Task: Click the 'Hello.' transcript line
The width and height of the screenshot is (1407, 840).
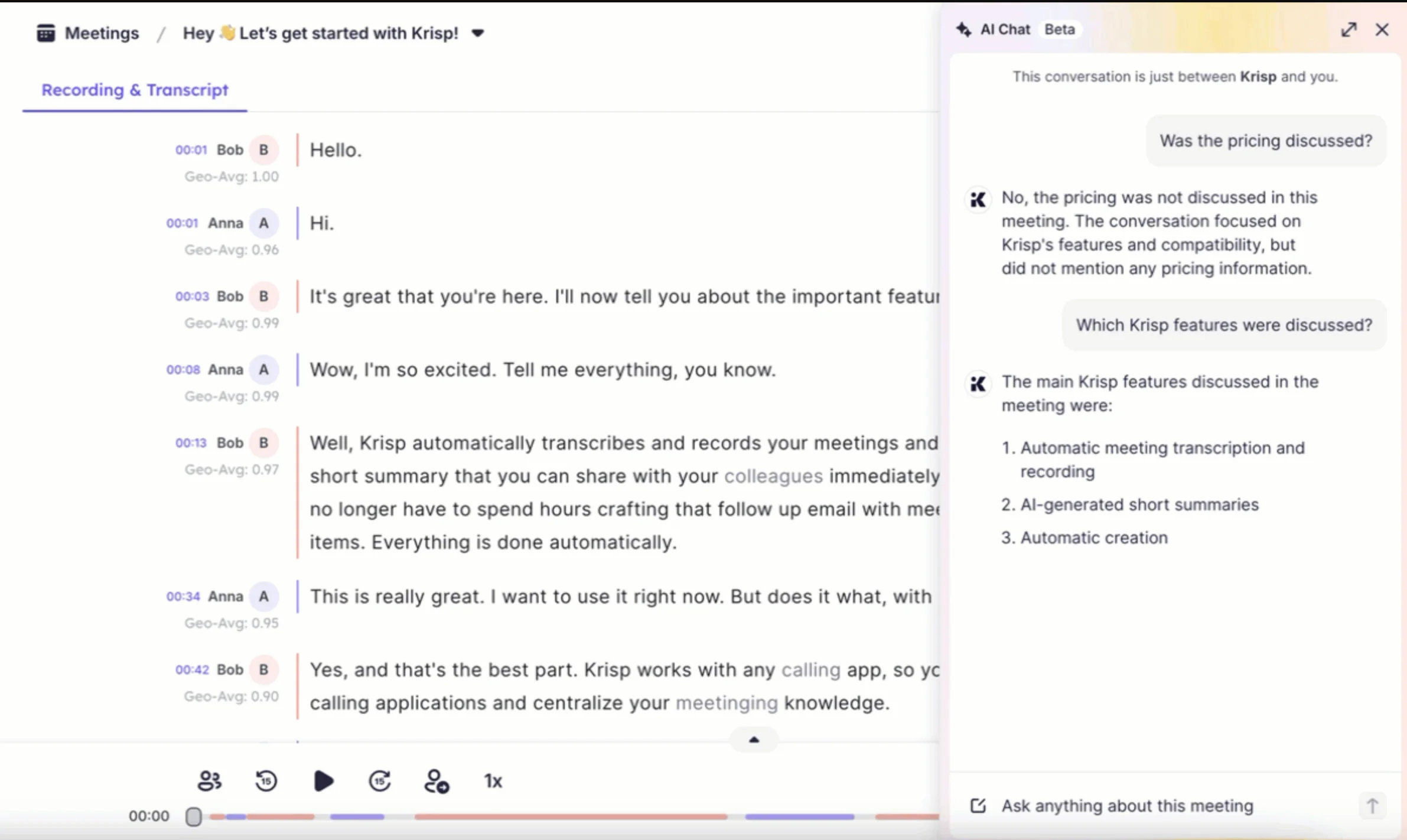Action: tap(336, 150)
